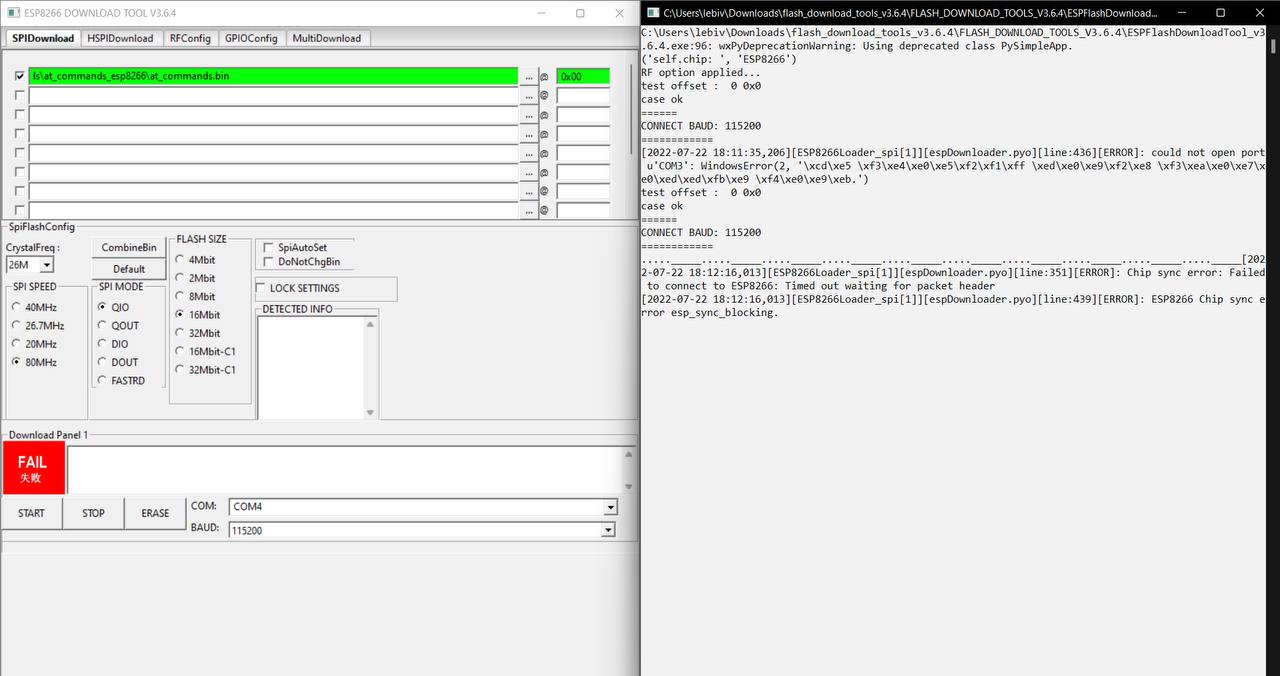Uncheck the at_commands.bin file row checkbox
Screen dimensions: 1280x676
20,76
